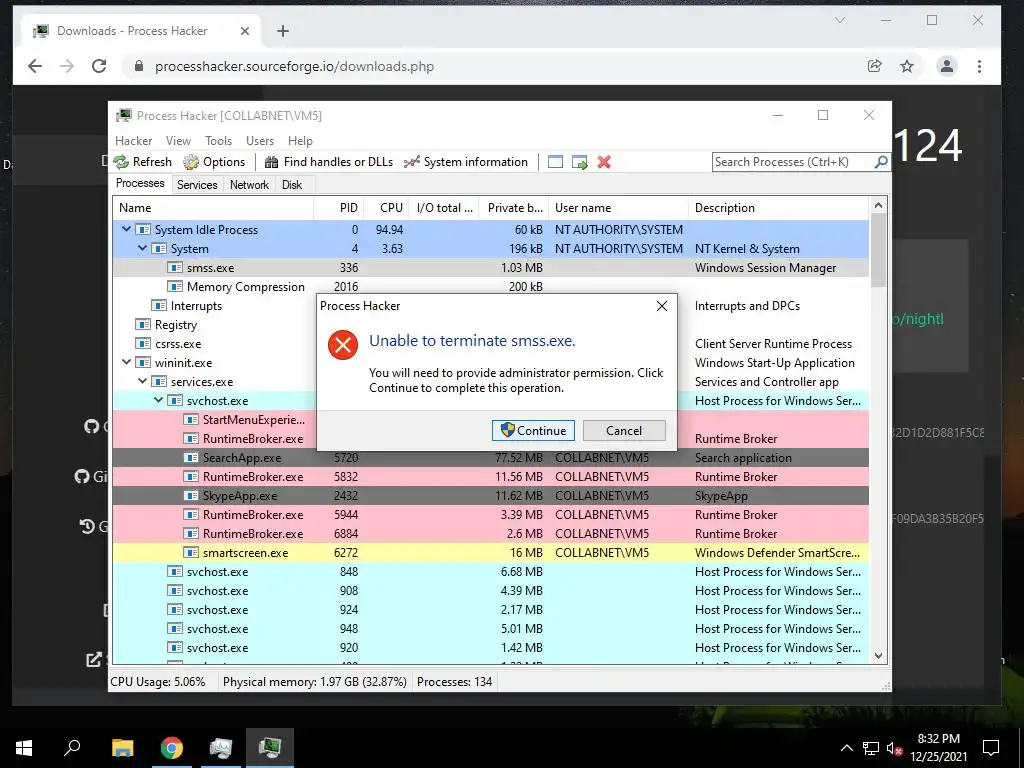Click the red X terminate toolbar icon
Viewport: 1024px width, 768px height.
tap(604, 162)
